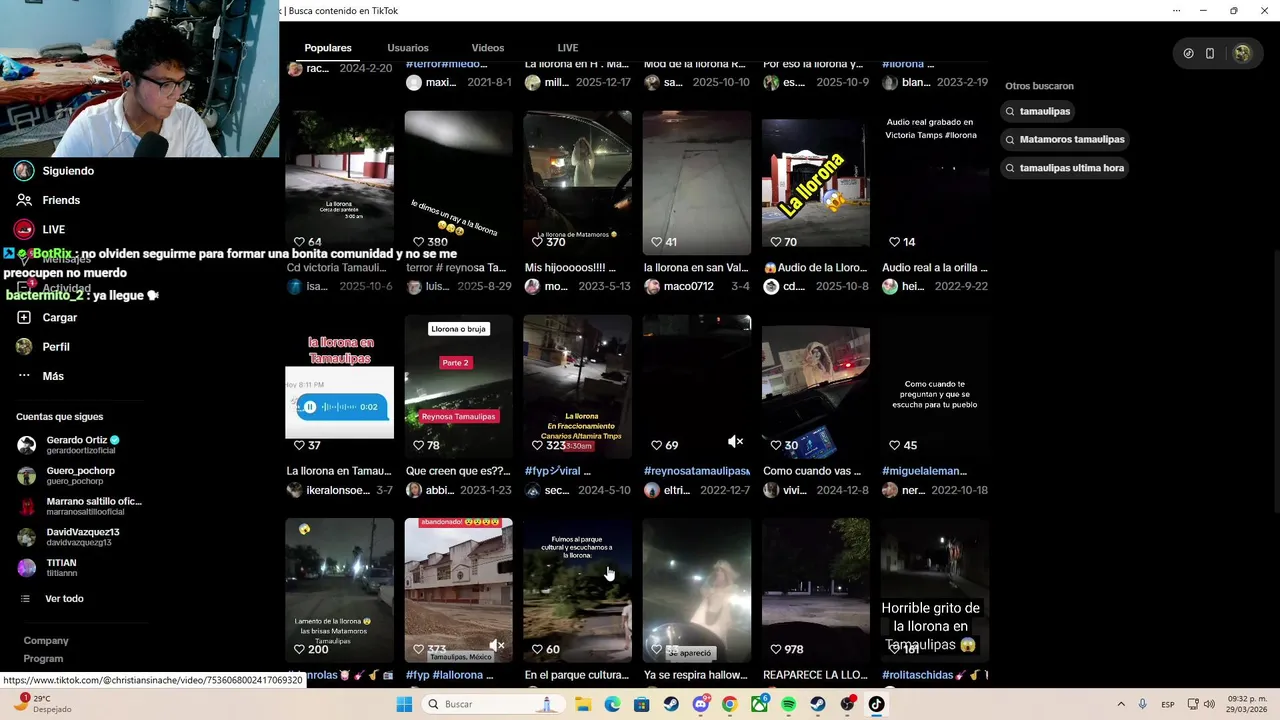Image resolution: width=1280 pixels, height=720 pixels.
Task: Open TITIAN followed account
Action: [x=47, y=567]
